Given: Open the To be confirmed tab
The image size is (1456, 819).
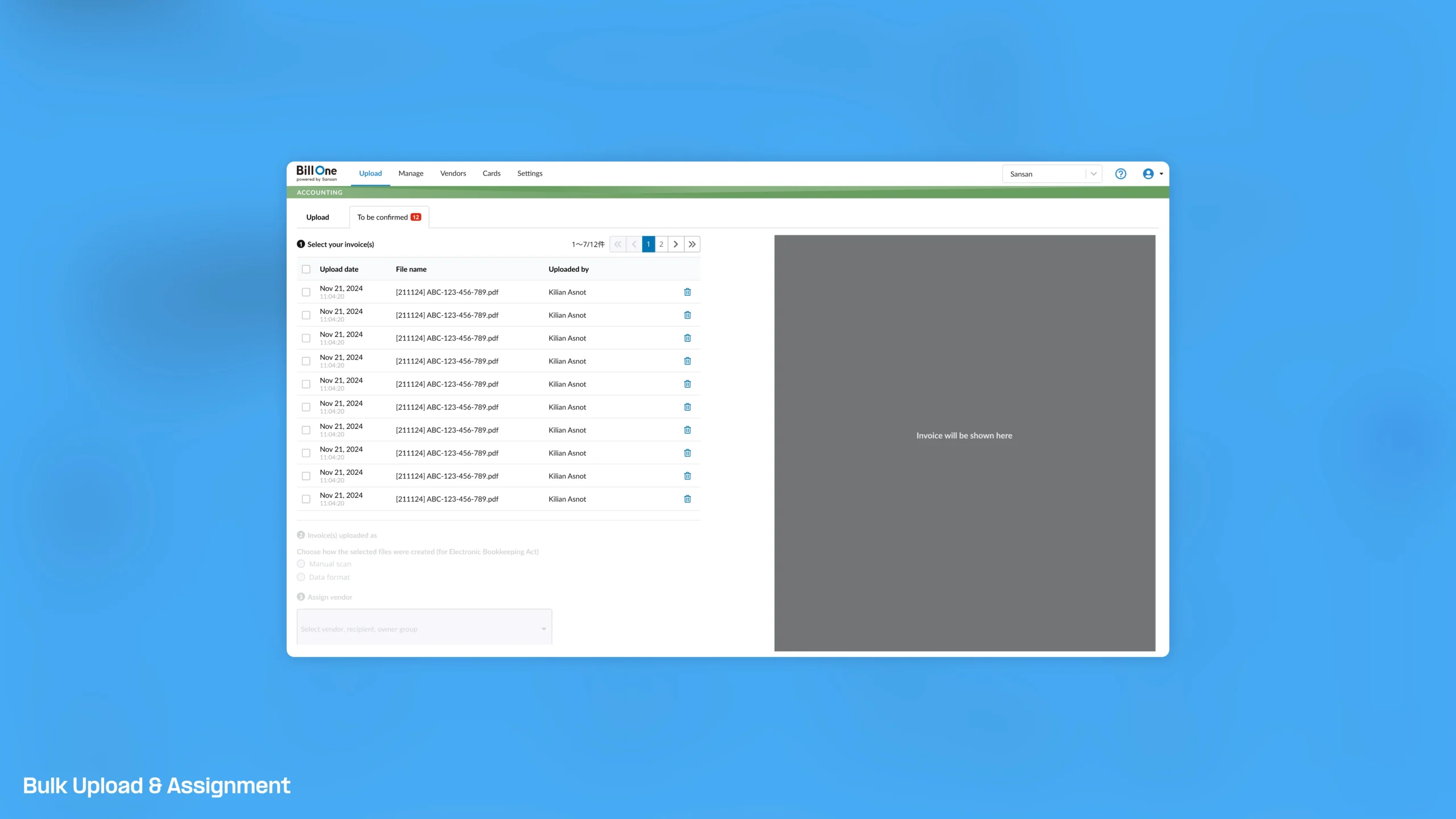Looking at the screenshot, I should 389,217.
